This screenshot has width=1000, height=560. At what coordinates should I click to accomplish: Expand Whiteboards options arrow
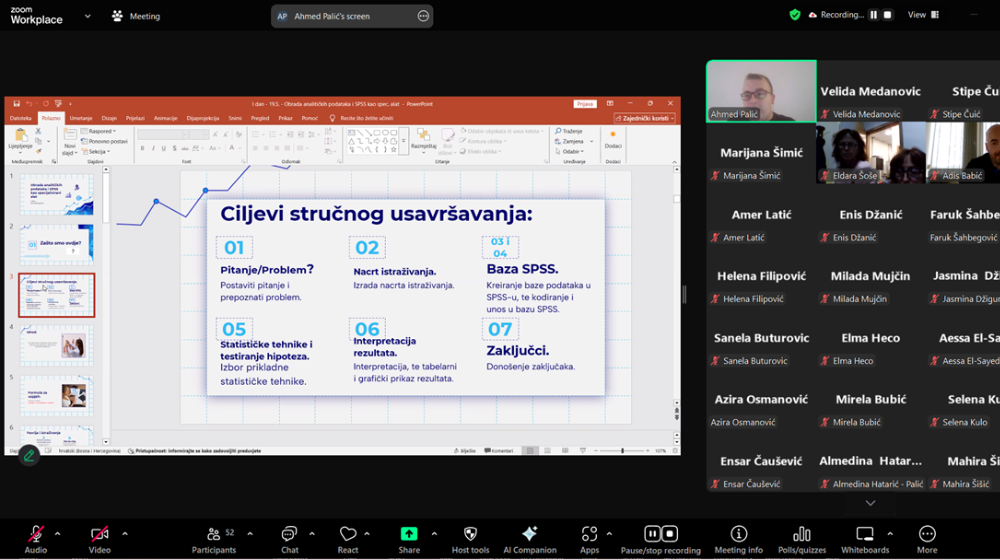(890, 533)
